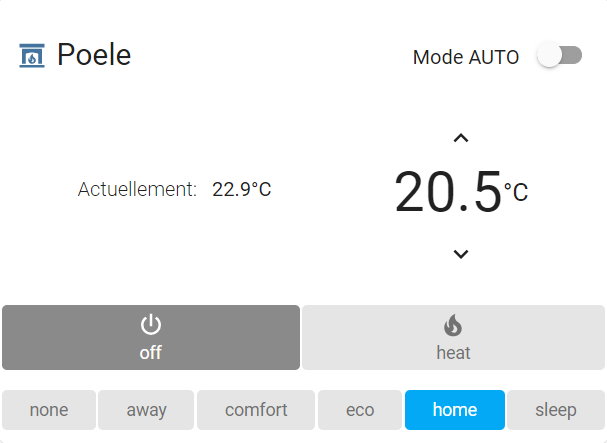Image resolution: width=607 pixels, height=443 pixels.
Task: Click the 'Mode AUTO' label text
Action: pos(466,57)
